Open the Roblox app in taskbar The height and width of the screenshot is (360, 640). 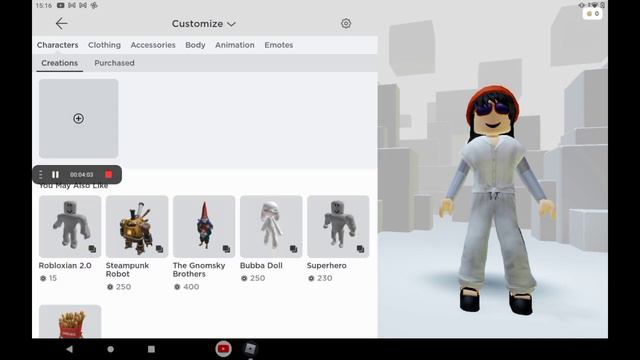point(250,349)
